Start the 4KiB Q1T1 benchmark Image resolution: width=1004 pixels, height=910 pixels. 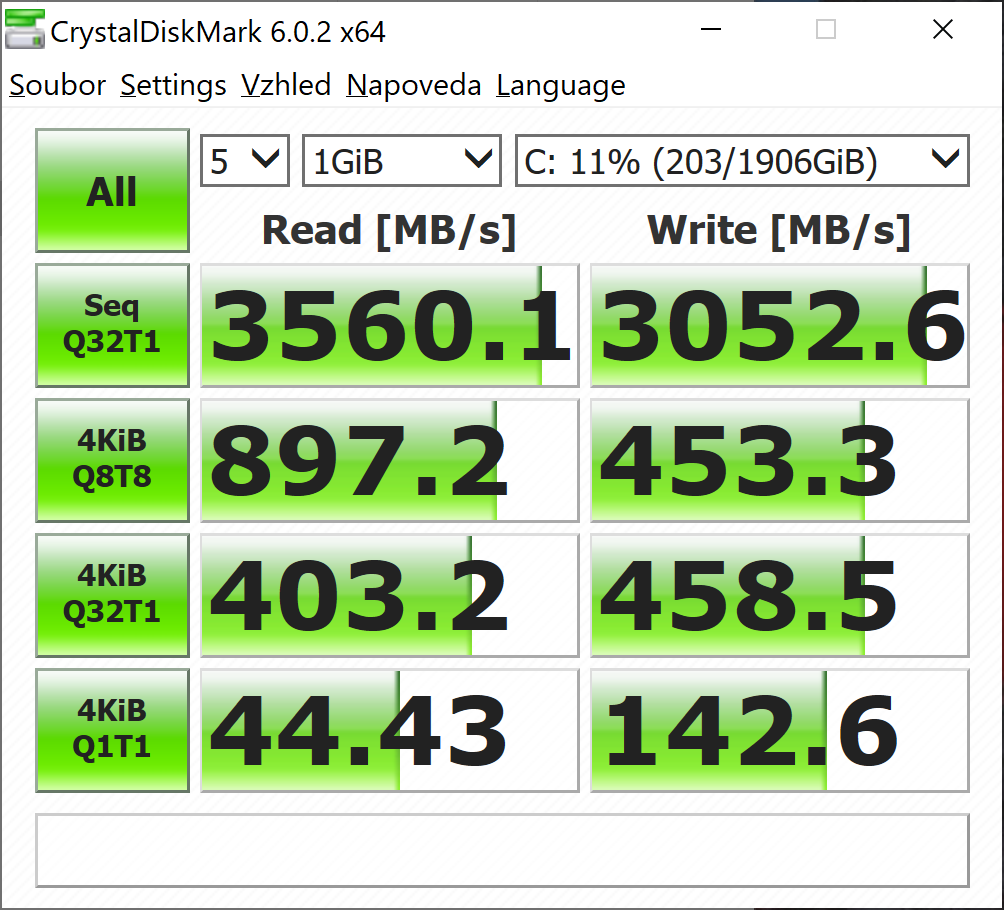coord(112,730)
